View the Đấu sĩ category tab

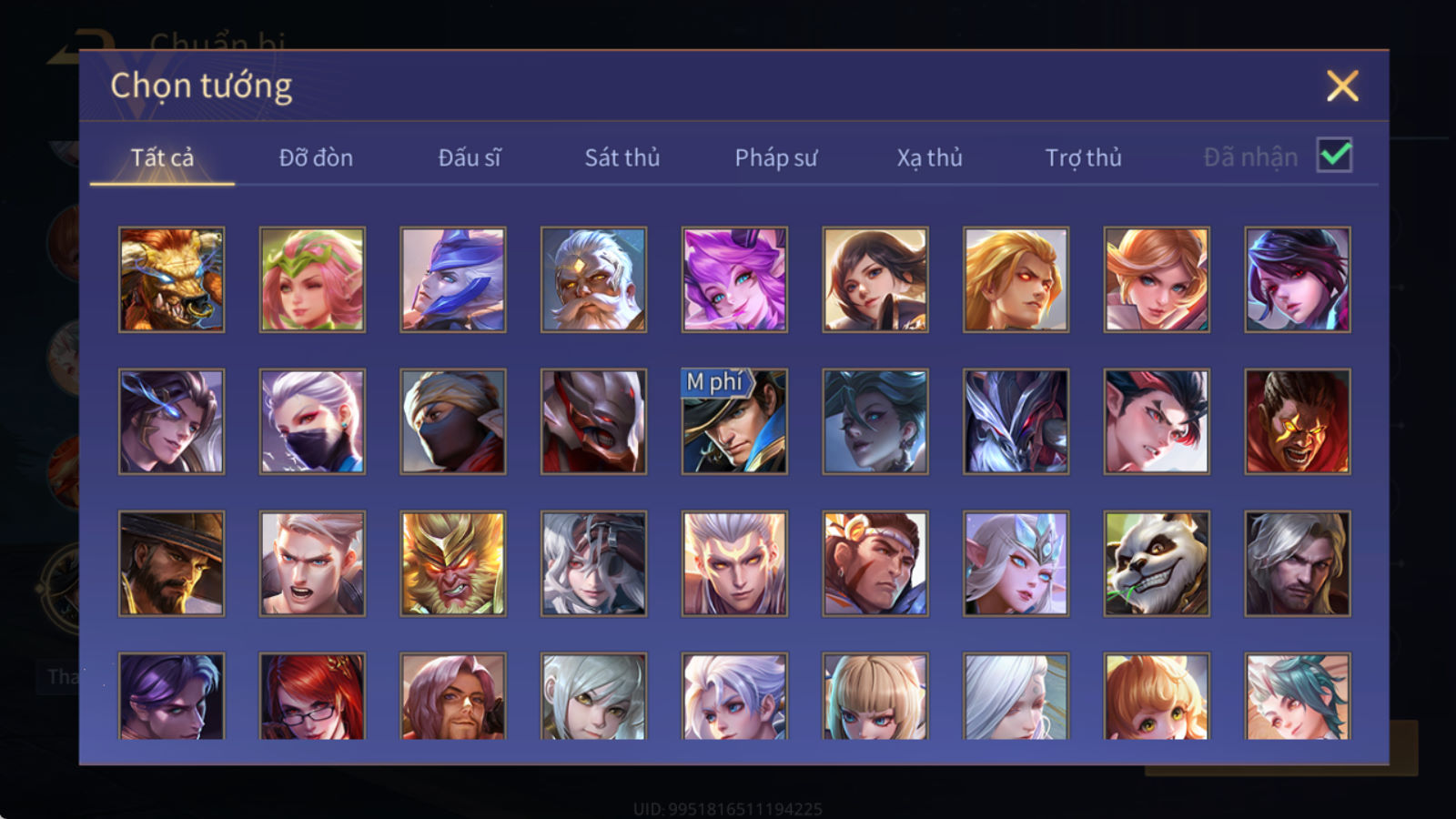[x=470, y=157]
